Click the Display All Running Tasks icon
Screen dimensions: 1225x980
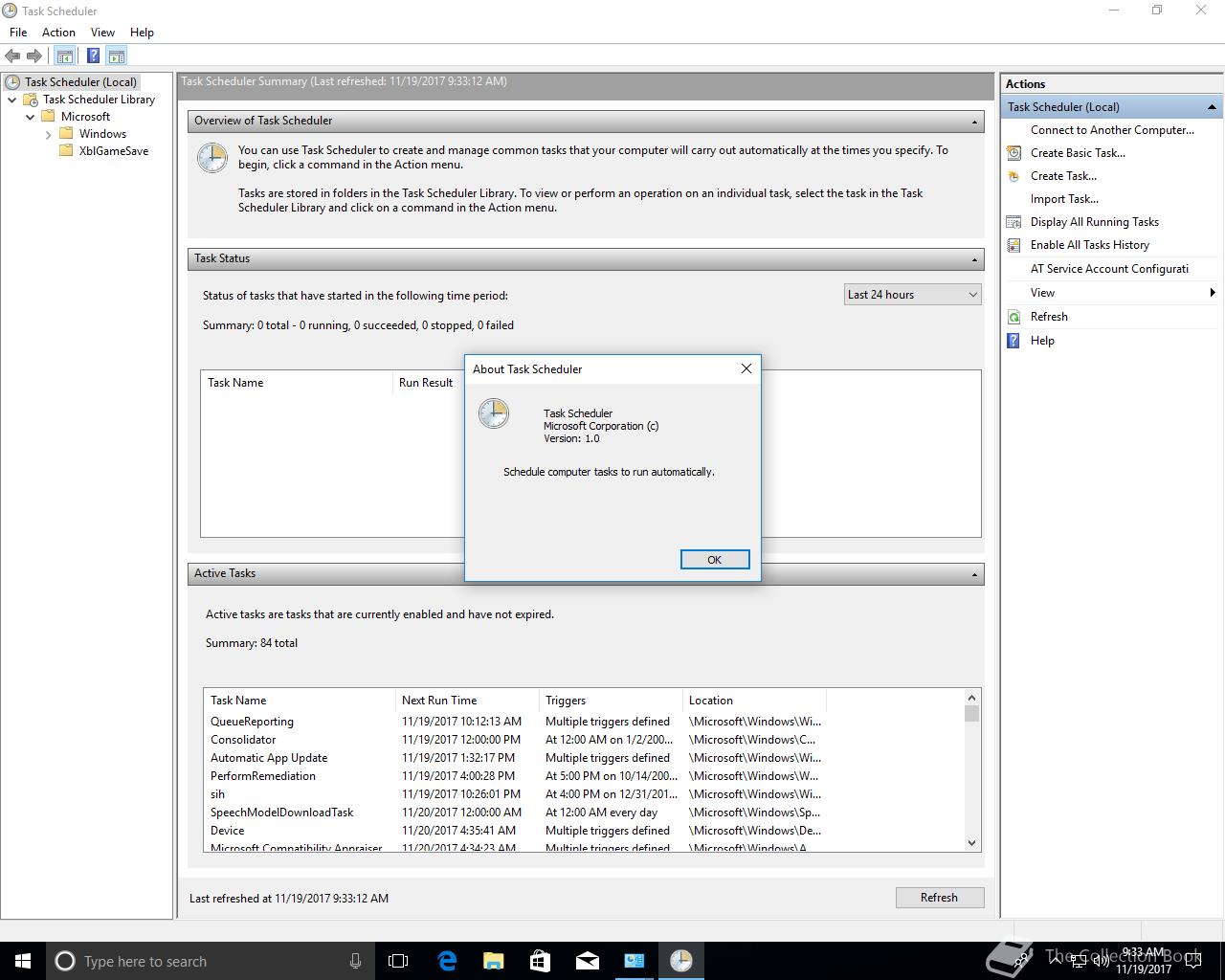coord(1013,222)
